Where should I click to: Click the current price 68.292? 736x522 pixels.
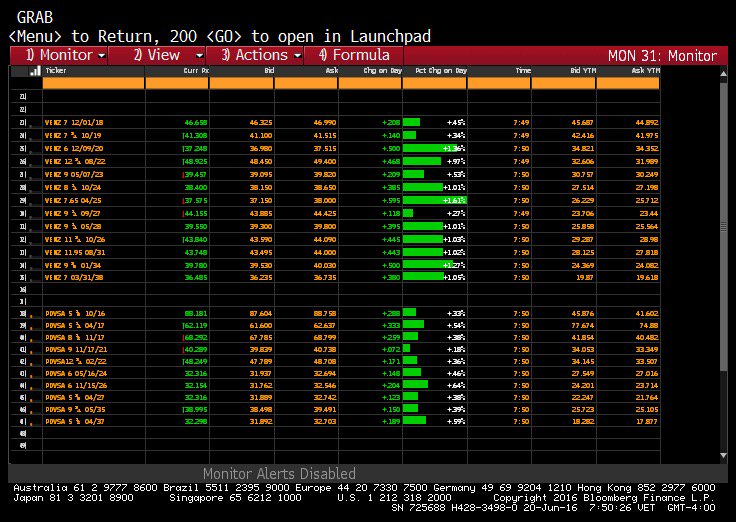pyautogui.click(x=195, y=338)
